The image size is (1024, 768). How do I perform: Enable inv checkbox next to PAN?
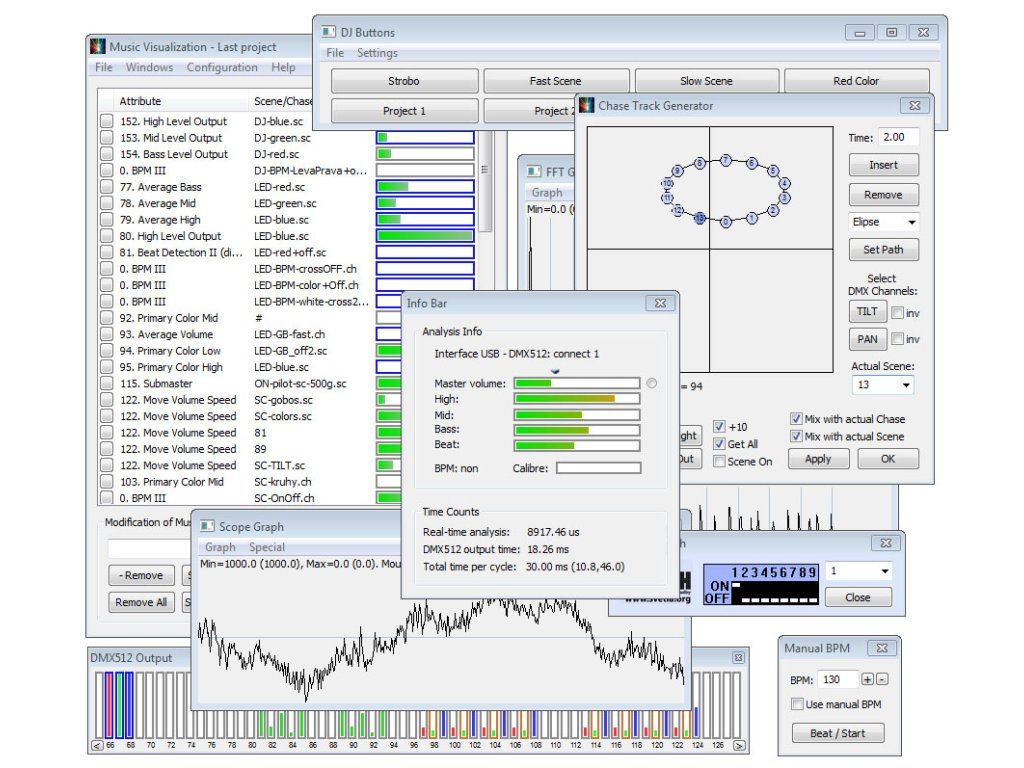898,338
